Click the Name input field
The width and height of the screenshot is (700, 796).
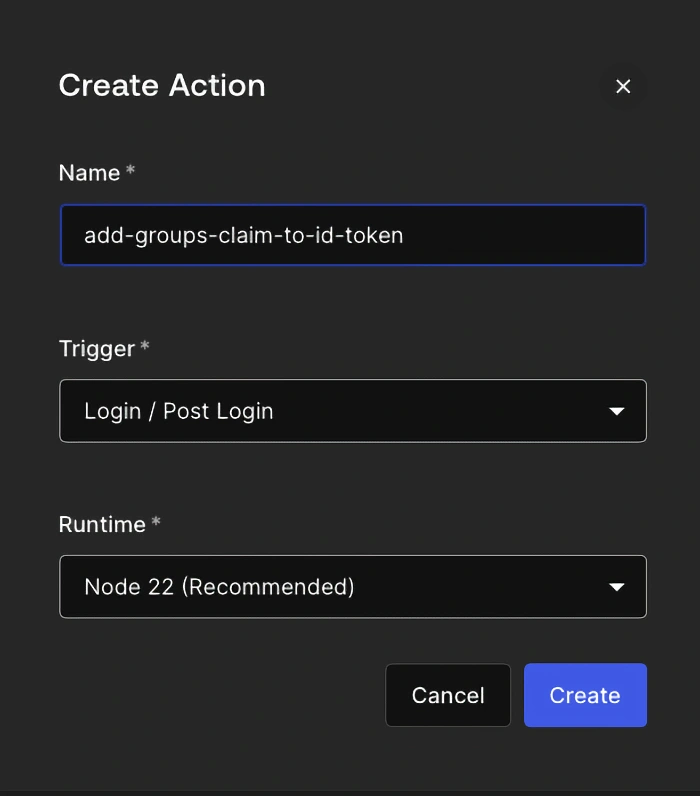click(x=353, y=235)
